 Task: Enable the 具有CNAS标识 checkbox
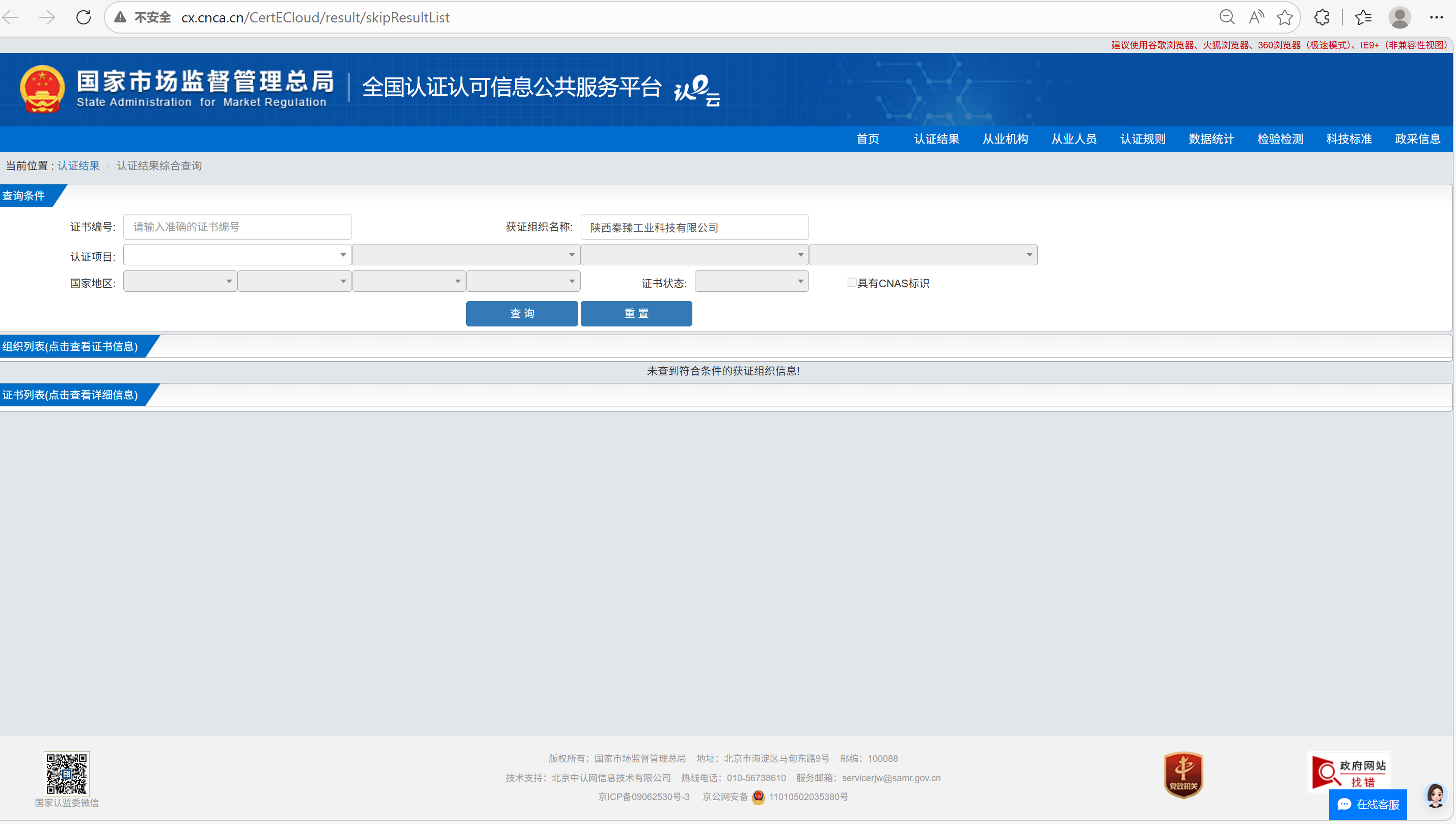[x=851, y=283]
